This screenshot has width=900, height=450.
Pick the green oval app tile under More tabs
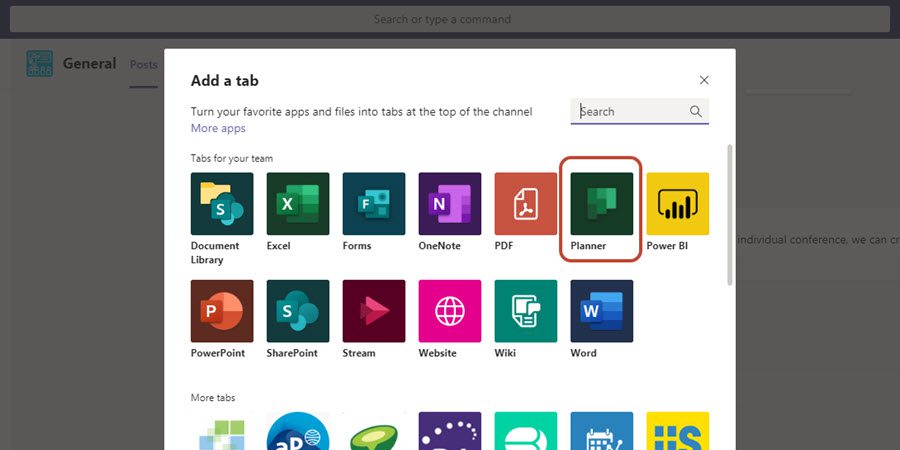click(x=374, y=436)
